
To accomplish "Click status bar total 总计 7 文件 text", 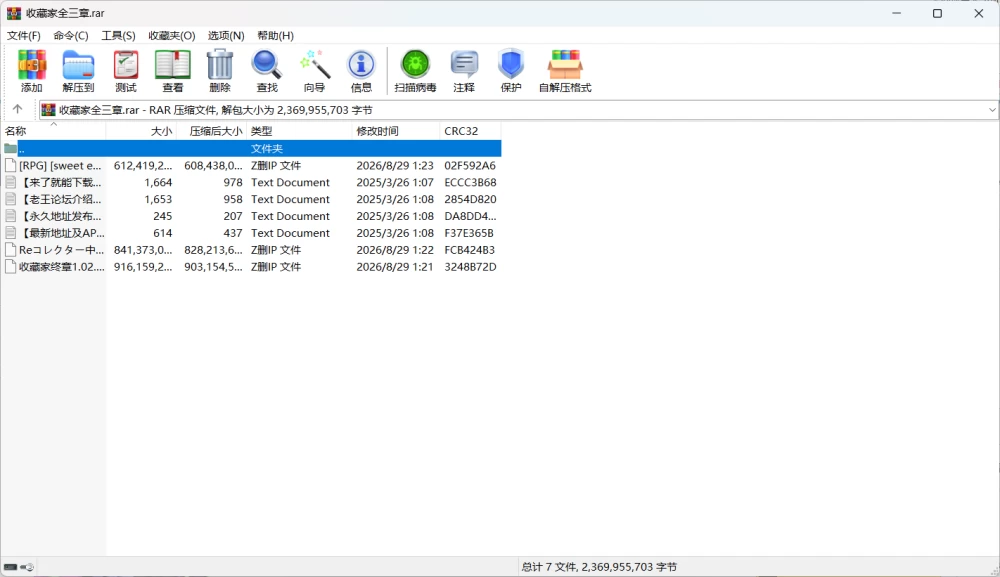I will point(599,567).
